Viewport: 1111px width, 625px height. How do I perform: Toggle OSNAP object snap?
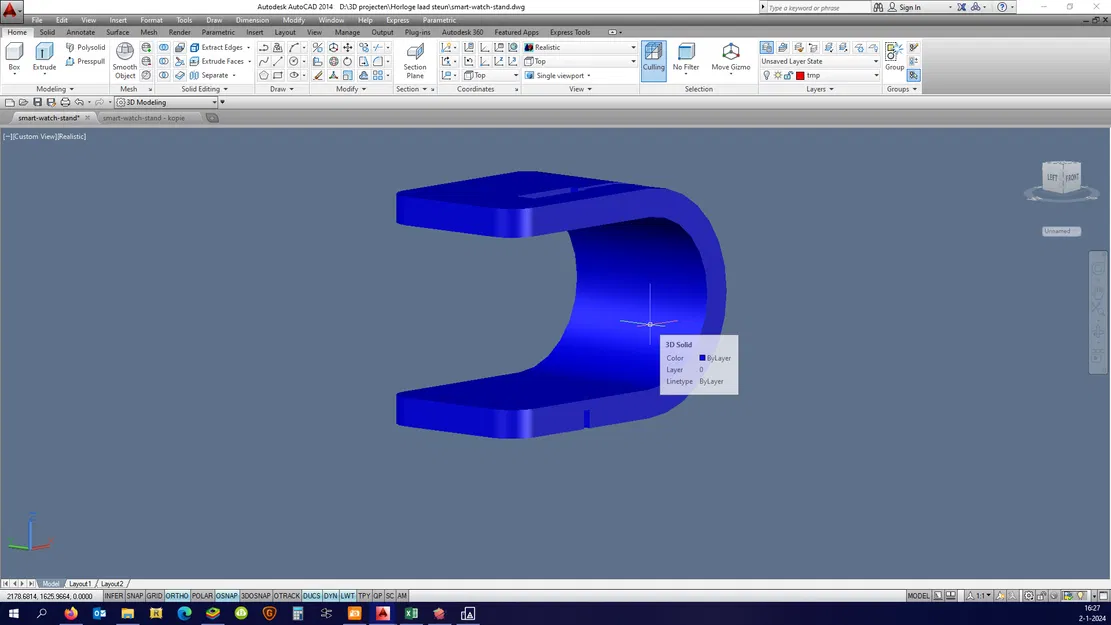tap(227, 596)
